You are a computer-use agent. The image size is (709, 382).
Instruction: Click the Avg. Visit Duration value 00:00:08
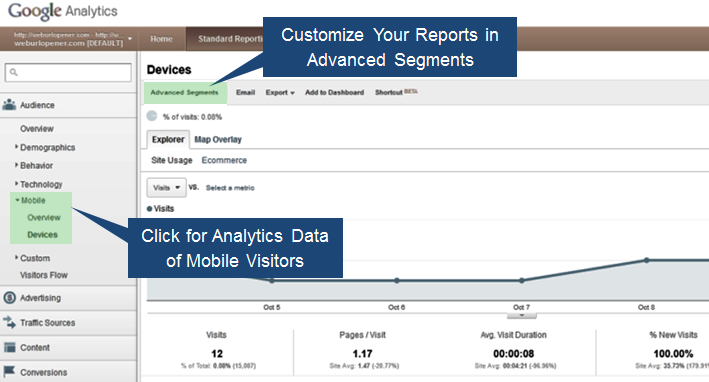point(514,354)
